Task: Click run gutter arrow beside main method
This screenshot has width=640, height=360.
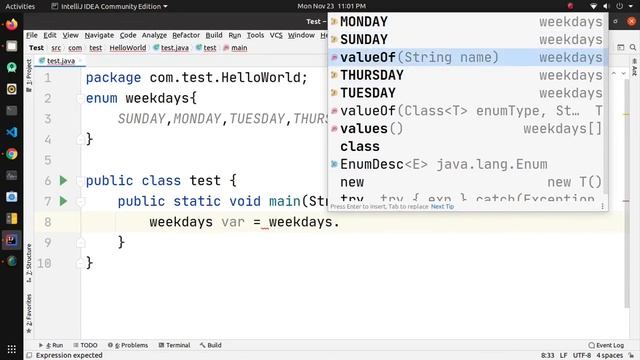Action: (x=63, y=201)
